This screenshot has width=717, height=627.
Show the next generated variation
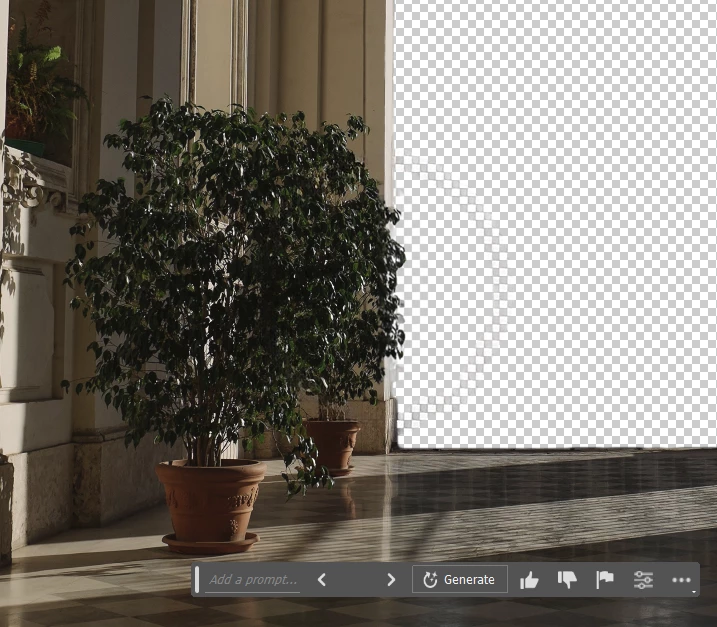(x=391, y=580)
